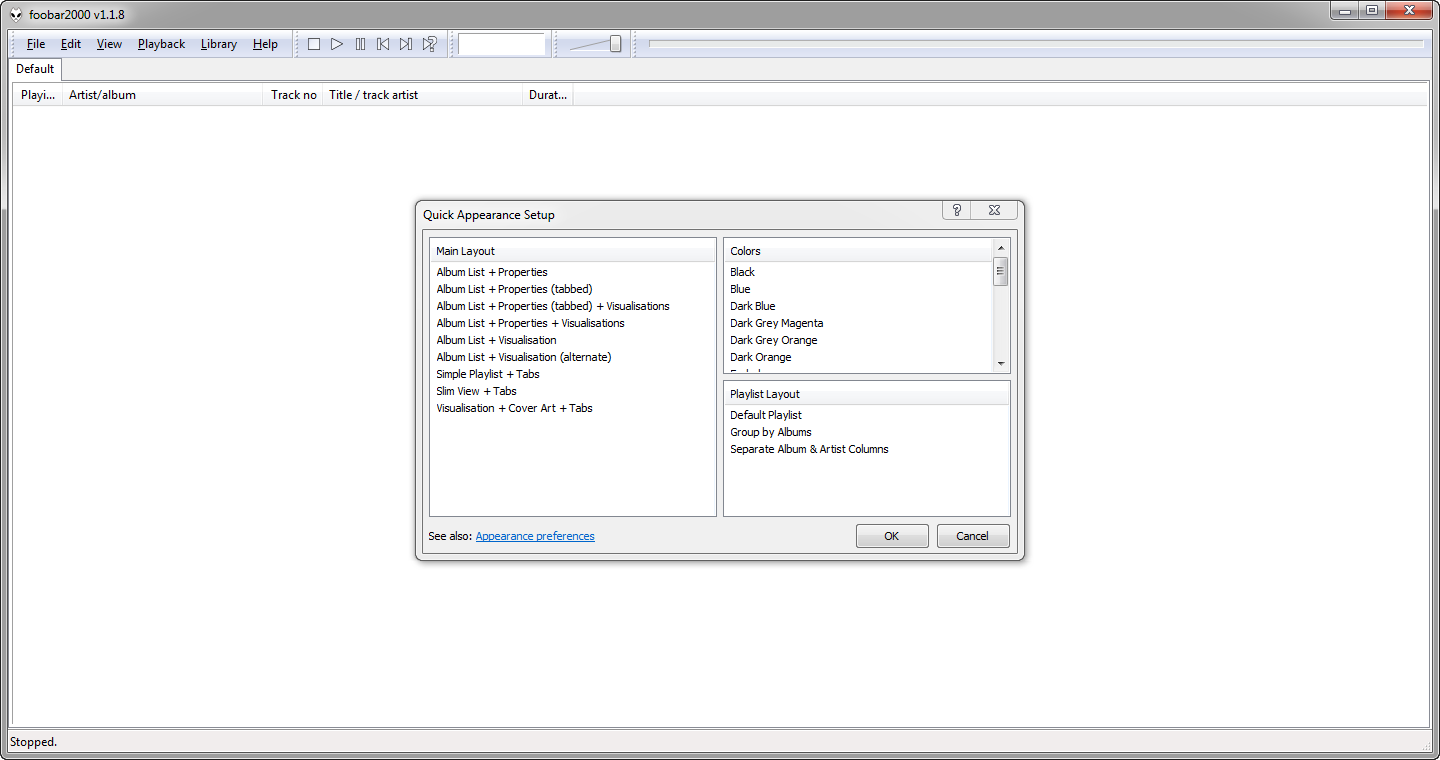The image size is (1440, 760).
Task: Open the File menu
Action: [36, 44]
